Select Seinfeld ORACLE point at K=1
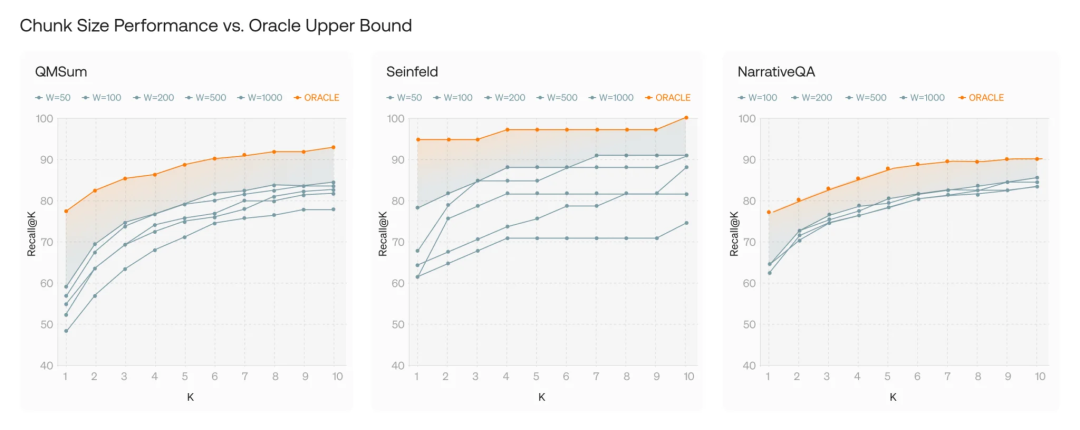1080x430 pixels. (417, 139)
